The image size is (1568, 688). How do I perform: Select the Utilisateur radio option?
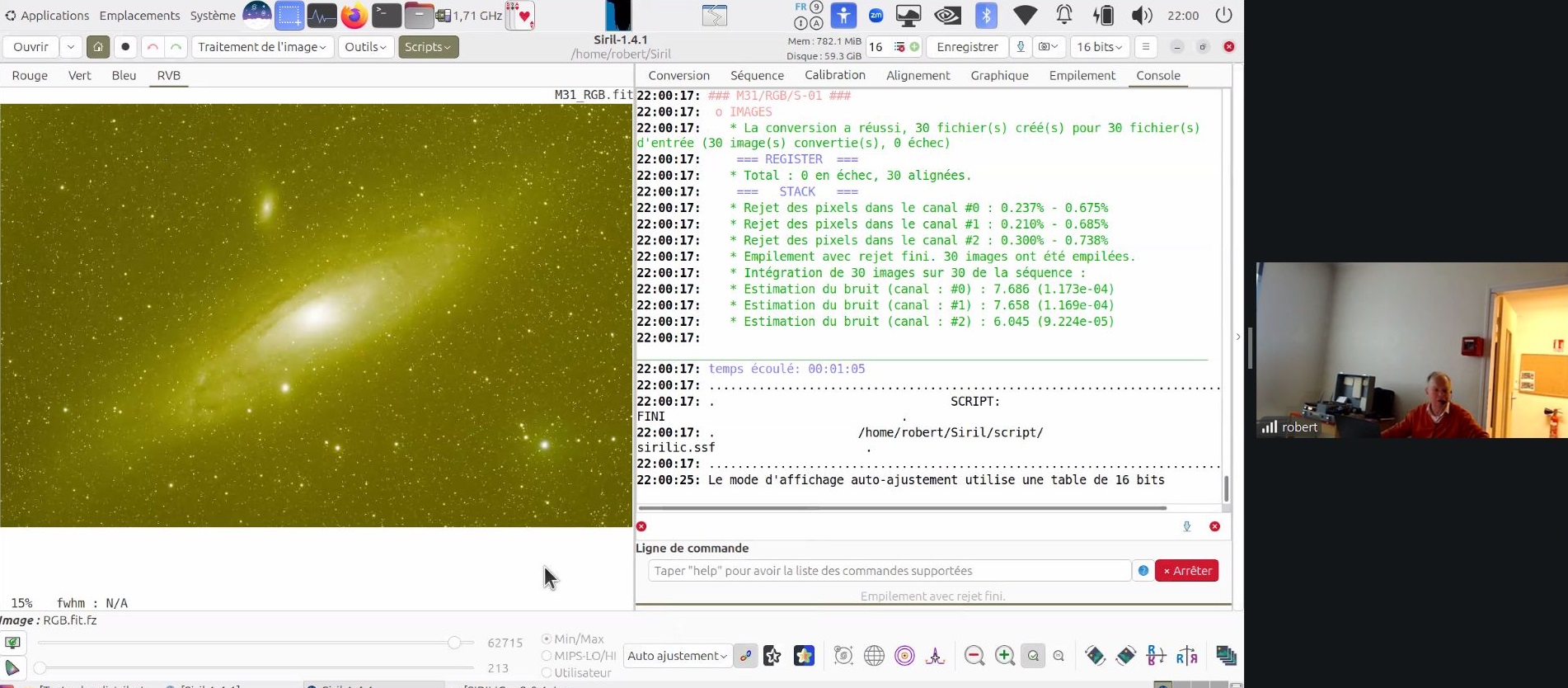point(547,673)
